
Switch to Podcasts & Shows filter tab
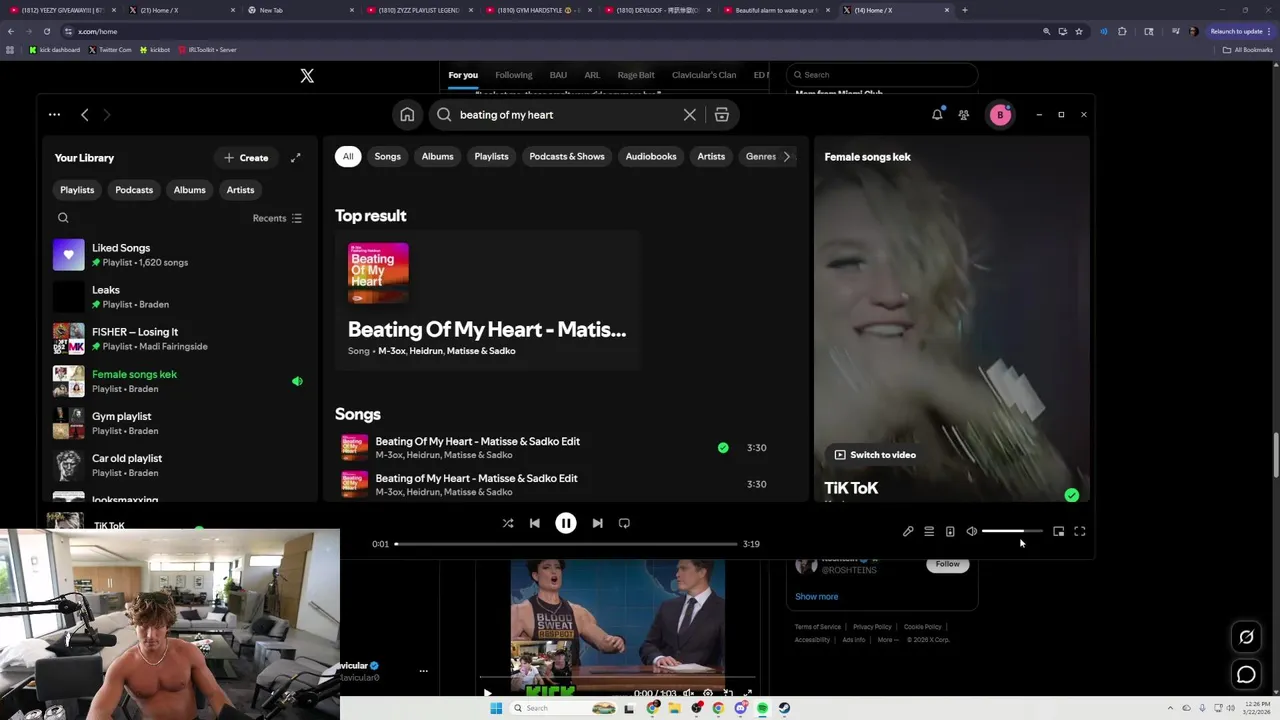point(567,157)
